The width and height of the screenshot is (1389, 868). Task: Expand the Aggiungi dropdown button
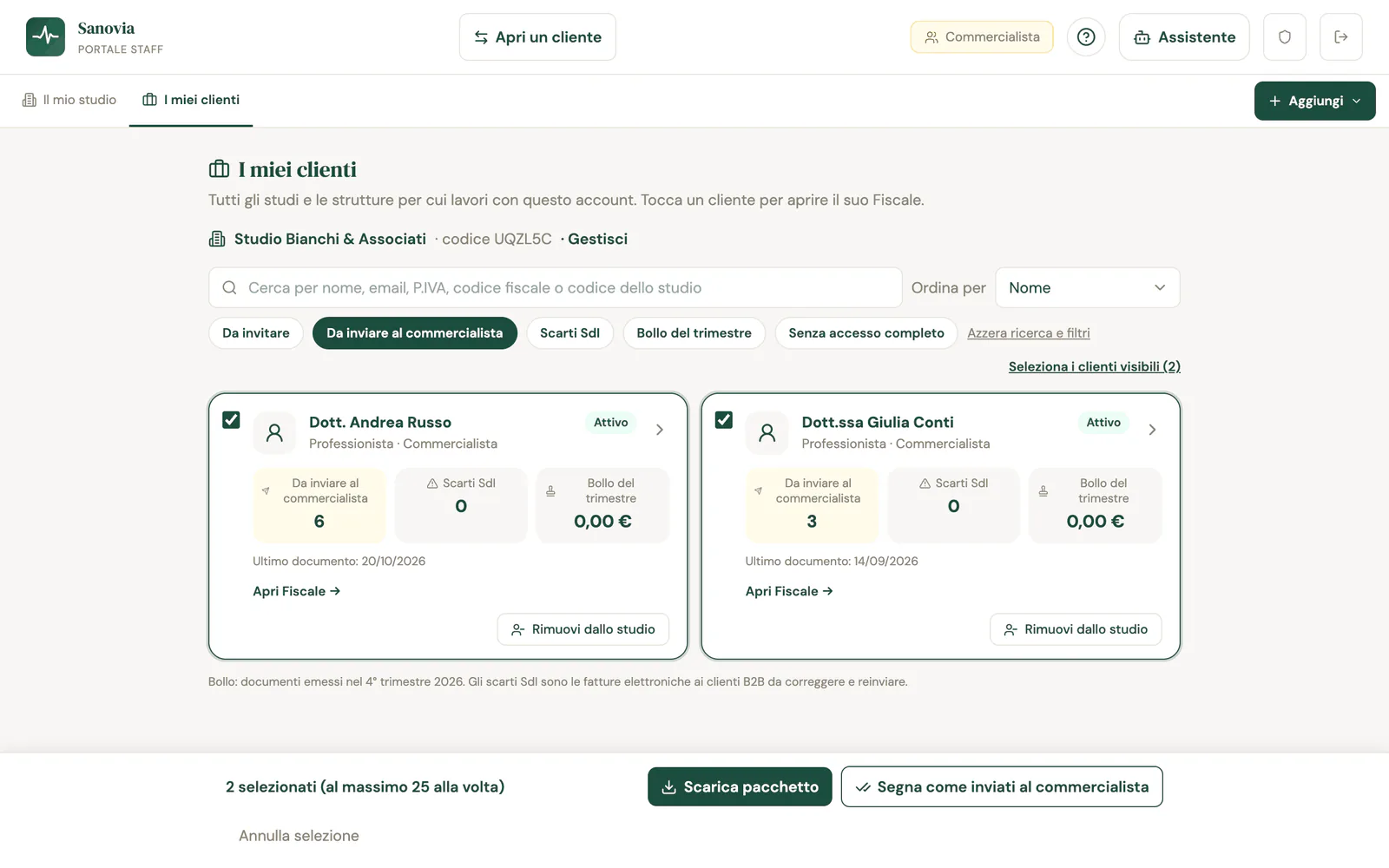[x=1315, y=101]
